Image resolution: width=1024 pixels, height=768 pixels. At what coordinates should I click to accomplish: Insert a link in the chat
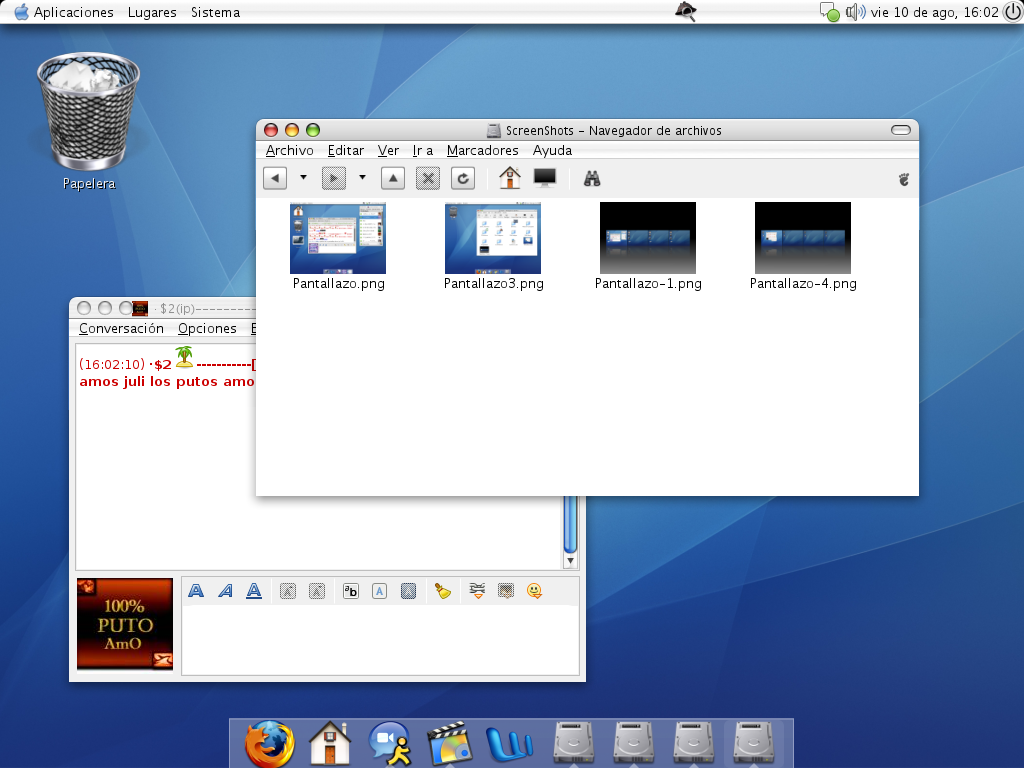click(x=477, y=591)
